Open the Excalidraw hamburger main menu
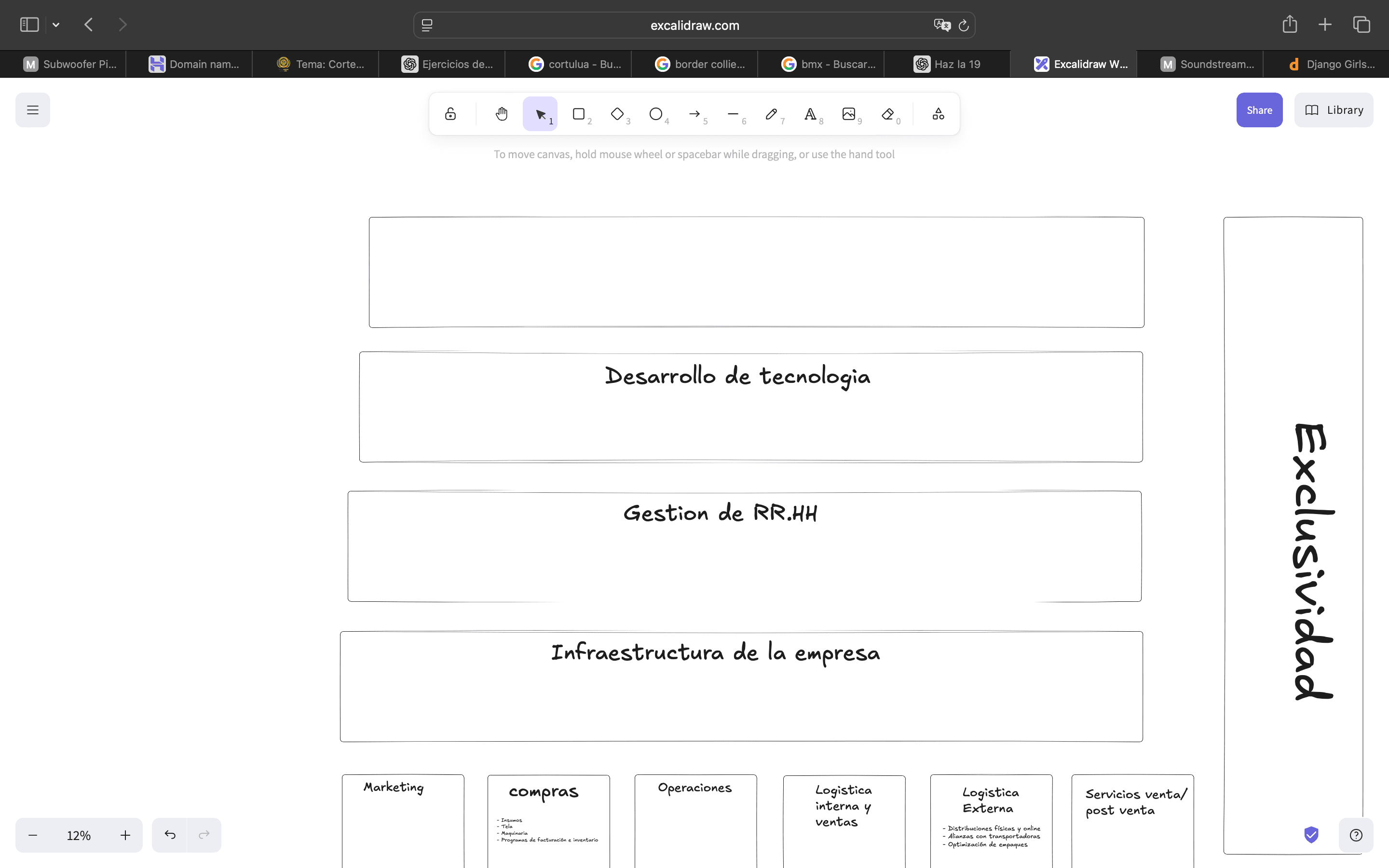Screen dimensions: 1389x868 pyautogui.click(x=33, y=109)
